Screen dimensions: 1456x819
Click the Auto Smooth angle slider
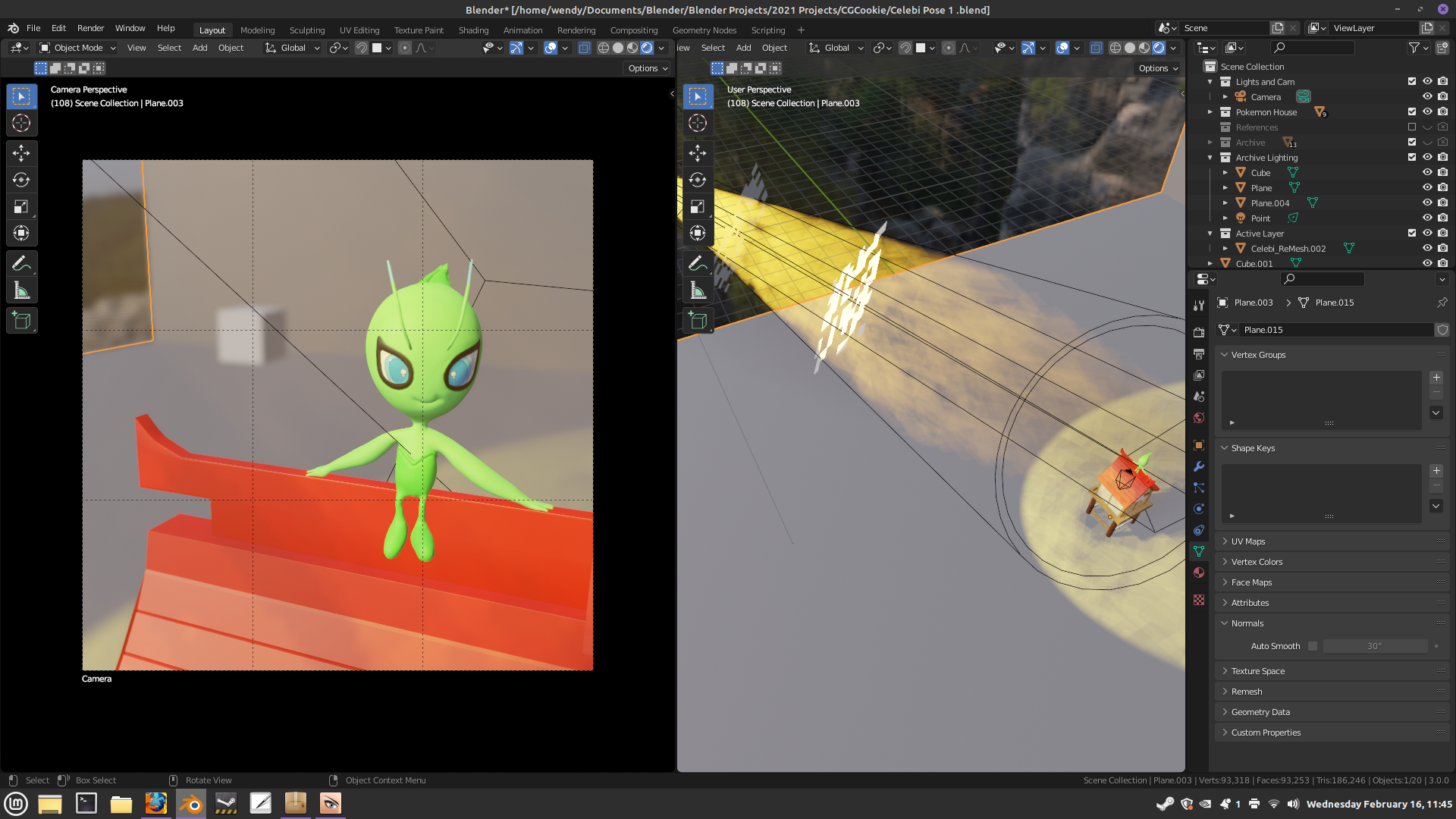click(x=1375, y=646)
